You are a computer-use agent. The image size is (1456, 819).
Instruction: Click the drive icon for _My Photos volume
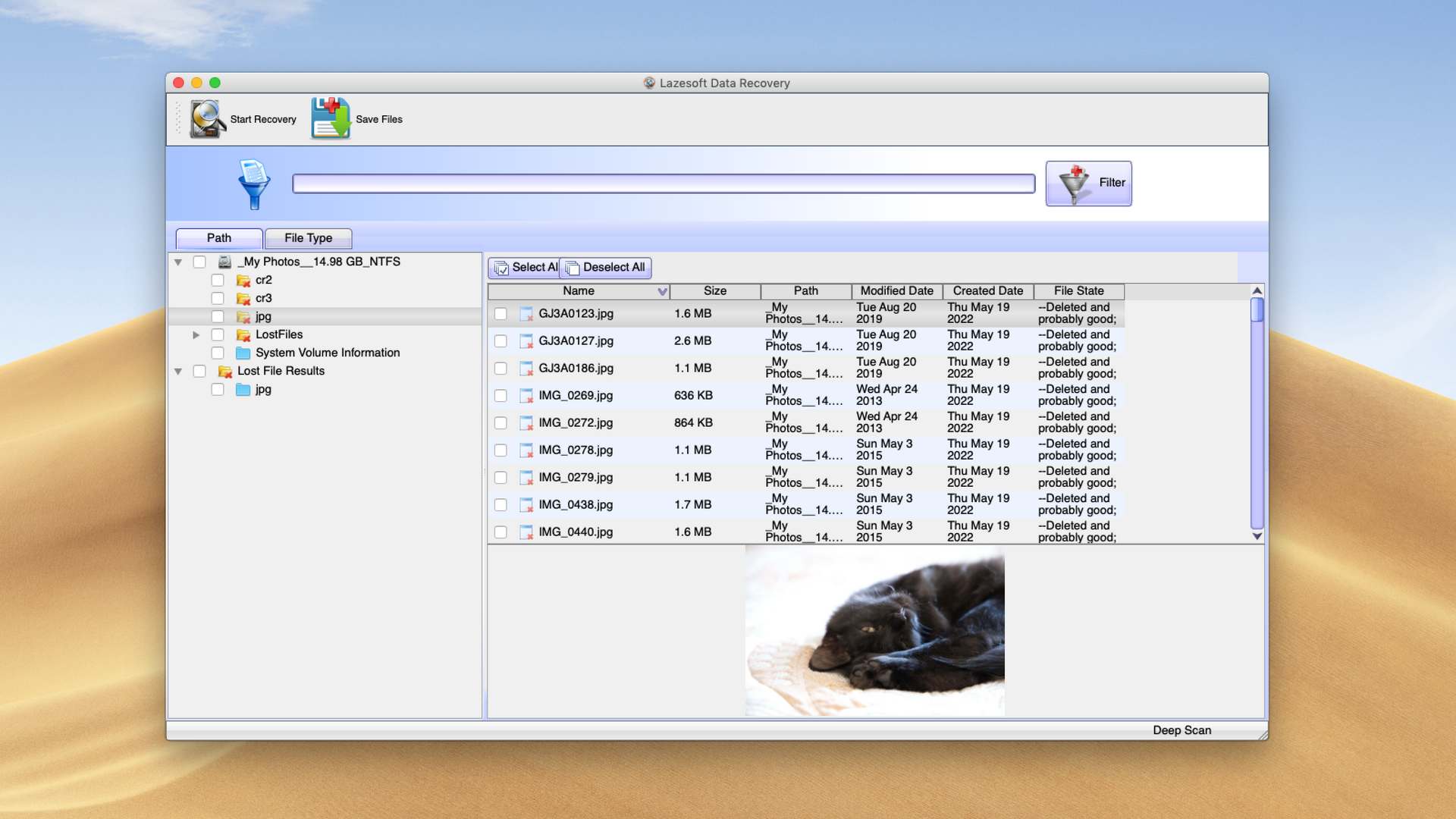(x=224, y=262)
